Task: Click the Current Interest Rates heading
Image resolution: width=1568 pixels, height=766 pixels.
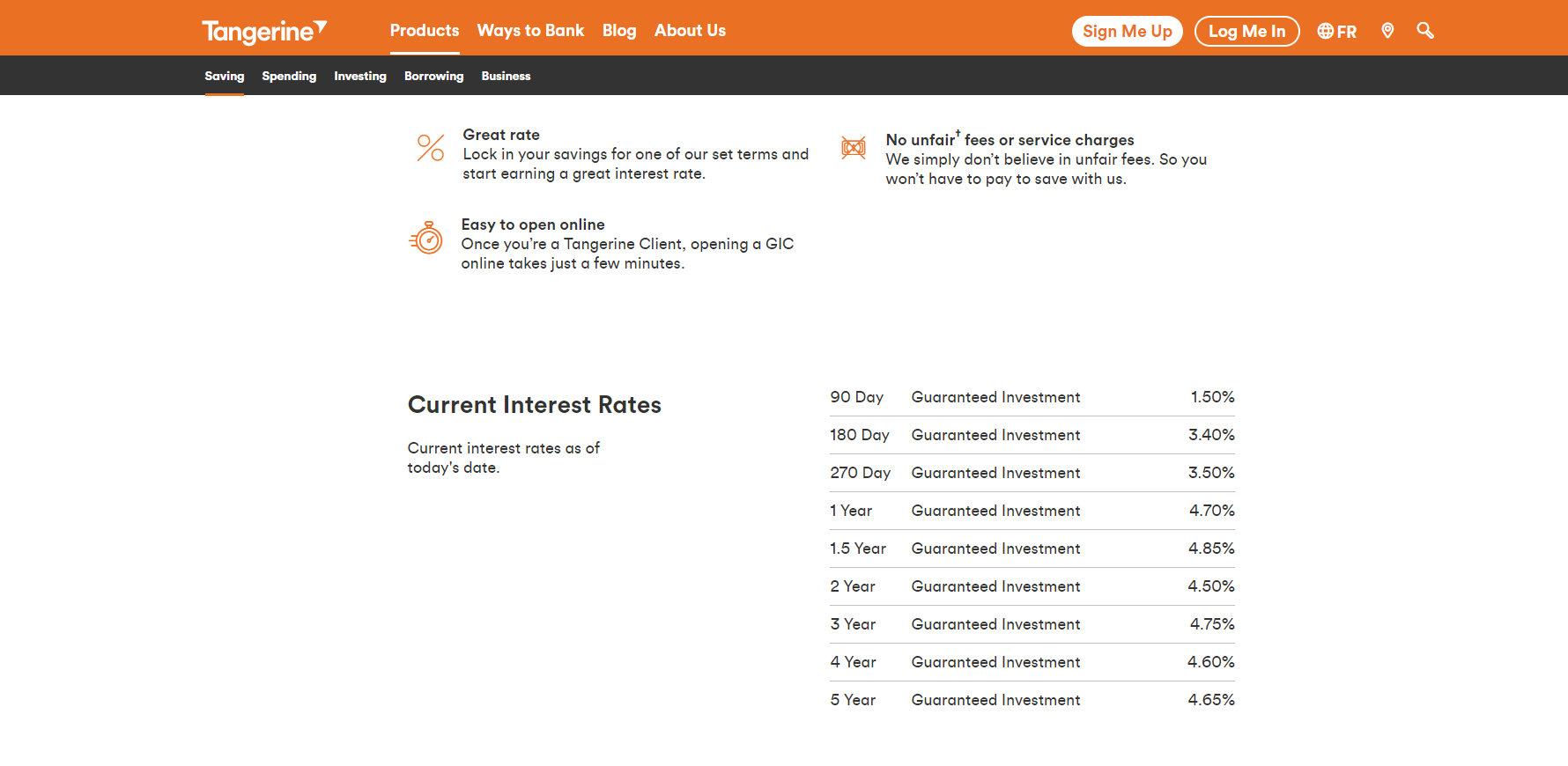Action: click(x=535, y=404)
